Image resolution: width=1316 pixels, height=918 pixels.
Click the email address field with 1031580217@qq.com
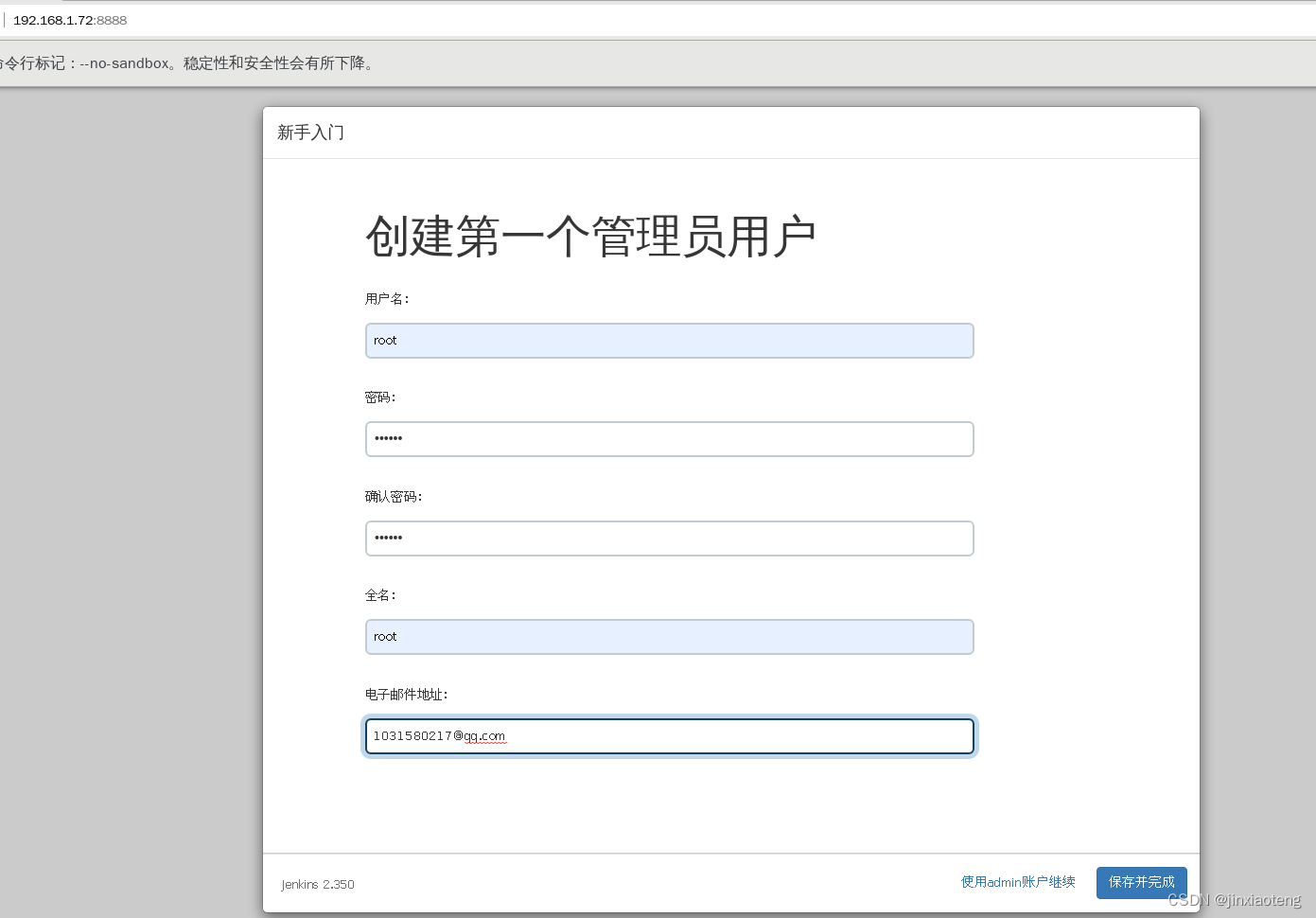point(669,736)
